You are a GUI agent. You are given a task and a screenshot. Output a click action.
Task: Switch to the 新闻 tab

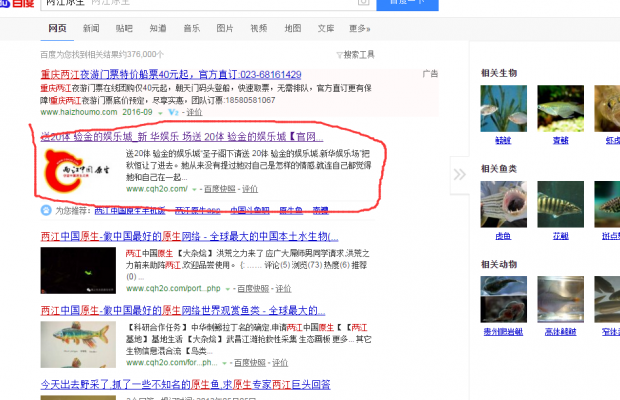pos(91,28)
